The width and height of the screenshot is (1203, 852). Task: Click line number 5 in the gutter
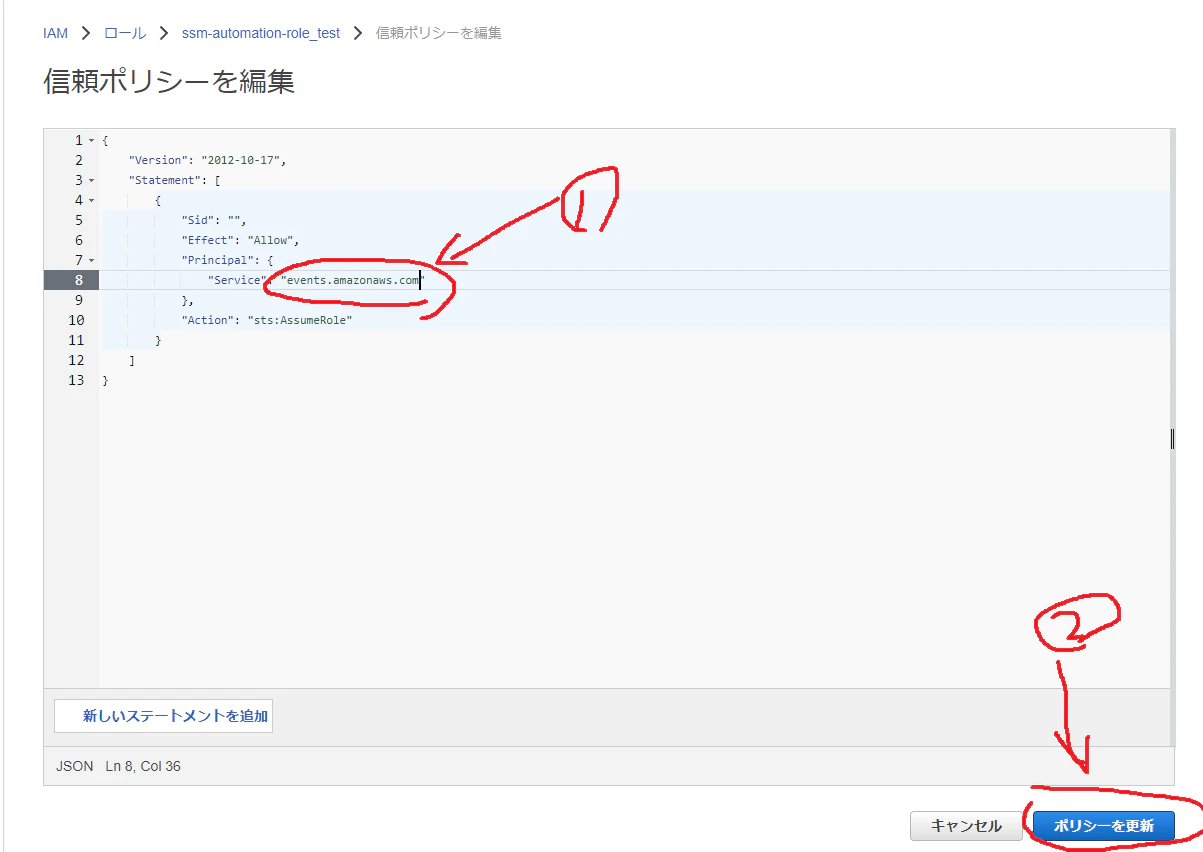point(79,220)
